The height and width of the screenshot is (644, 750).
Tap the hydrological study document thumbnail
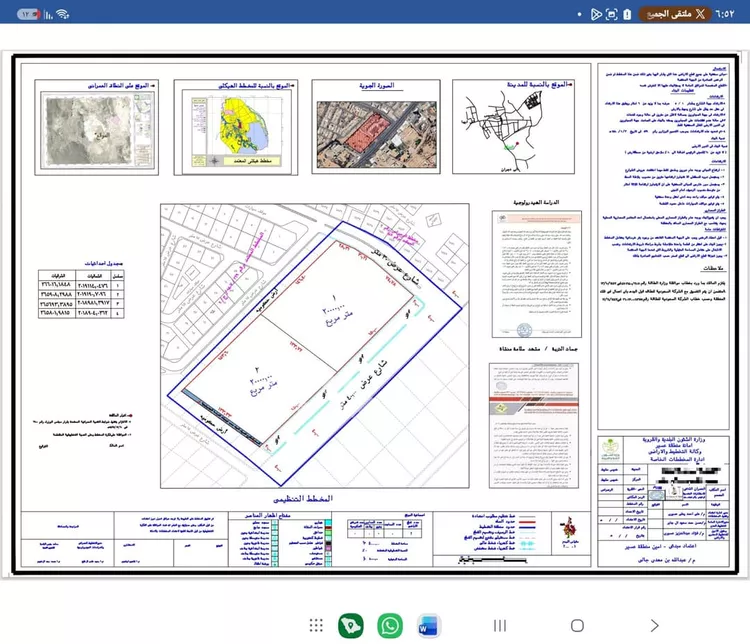pyautogui.click(x=537, y=274)
